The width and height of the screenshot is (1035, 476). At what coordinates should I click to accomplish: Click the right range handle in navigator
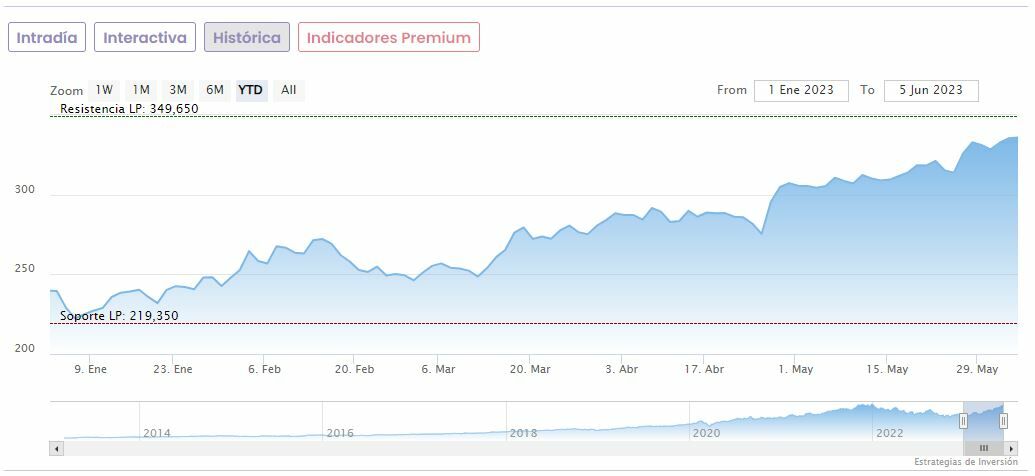tap(1003, 421)
